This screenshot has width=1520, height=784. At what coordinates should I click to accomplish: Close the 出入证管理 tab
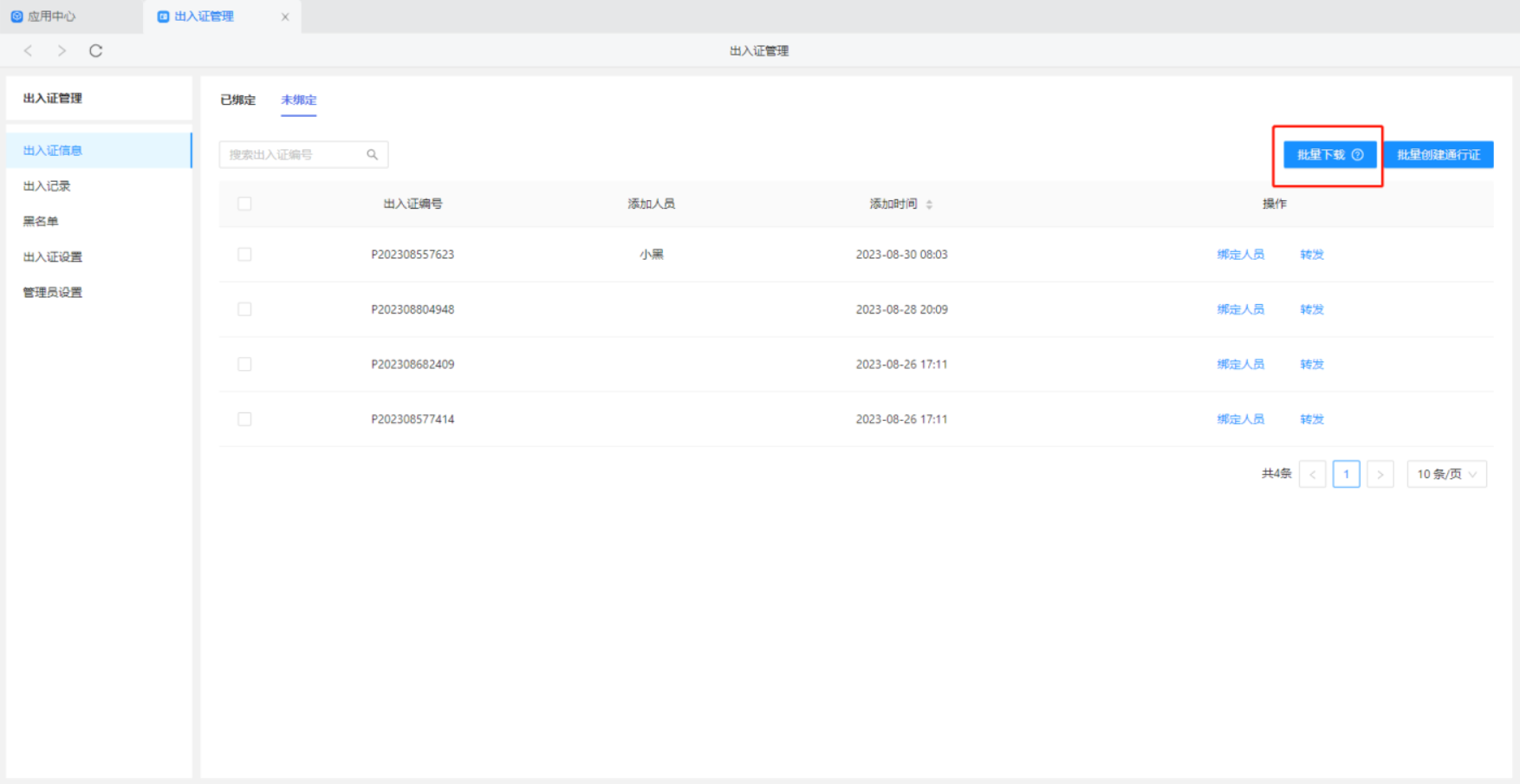point(285,16)
